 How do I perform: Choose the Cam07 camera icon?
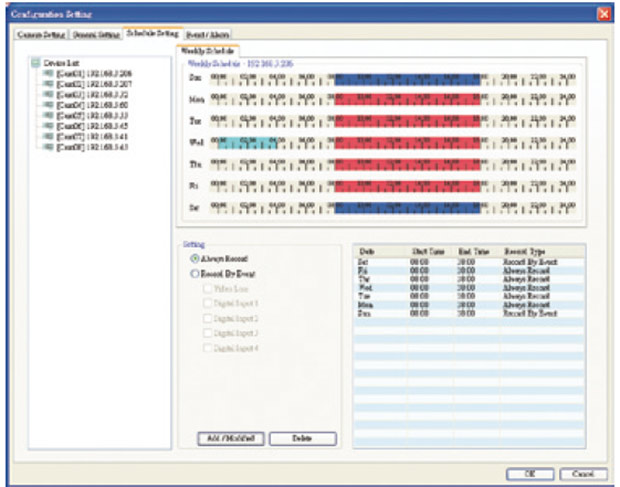point(49,137)
